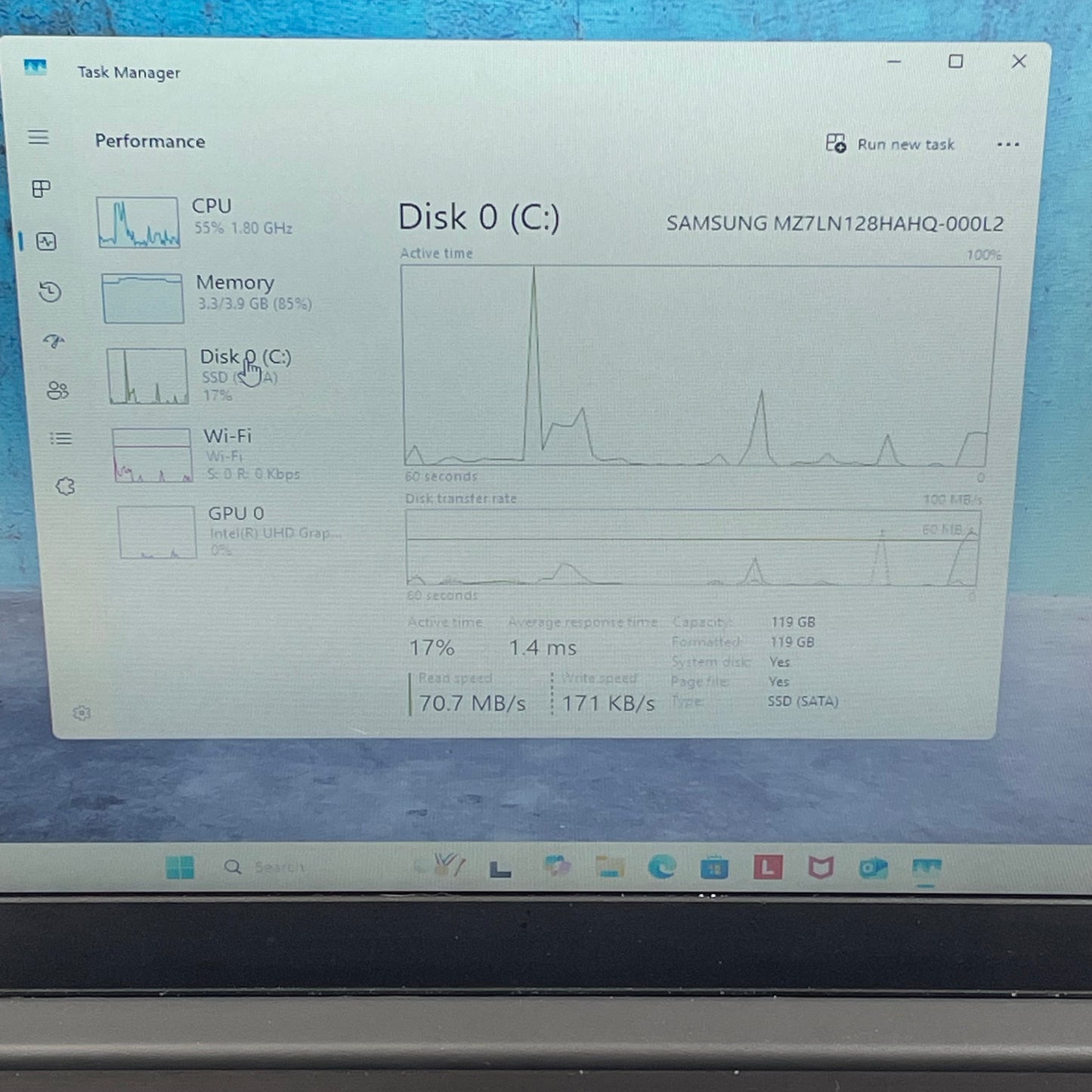Maximize the Task Manager window
This screenshot has height=1092, width=1092.
(956, 61)
